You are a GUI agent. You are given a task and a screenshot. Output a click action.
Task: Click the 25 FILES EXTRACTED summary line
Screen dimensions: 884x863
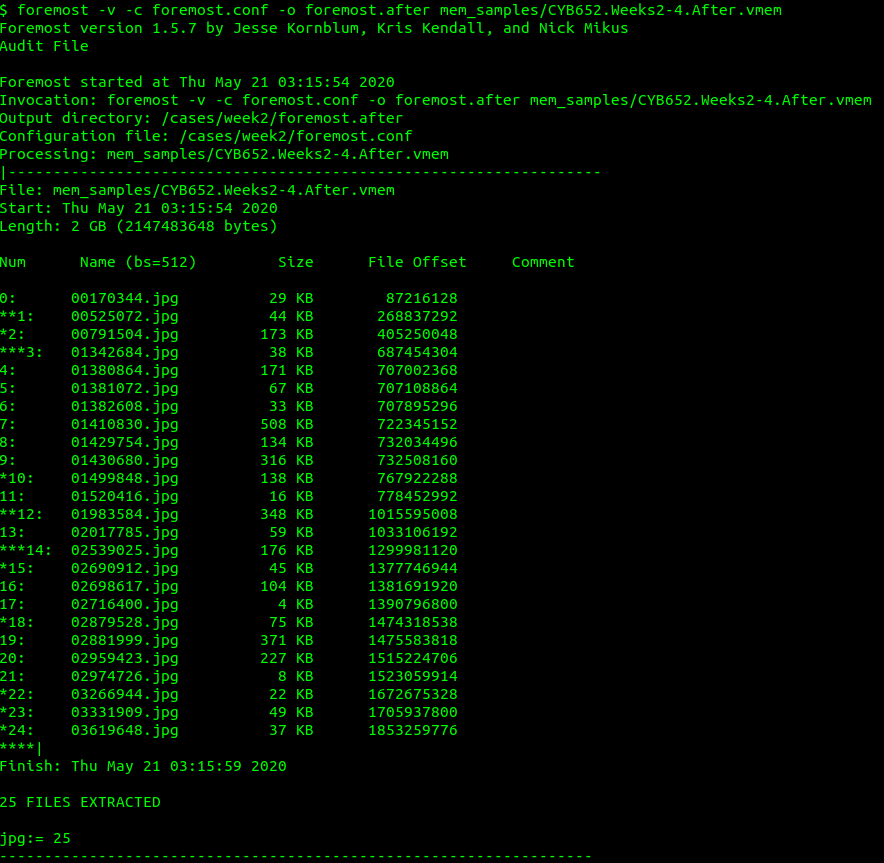click(x=79, y=801)
